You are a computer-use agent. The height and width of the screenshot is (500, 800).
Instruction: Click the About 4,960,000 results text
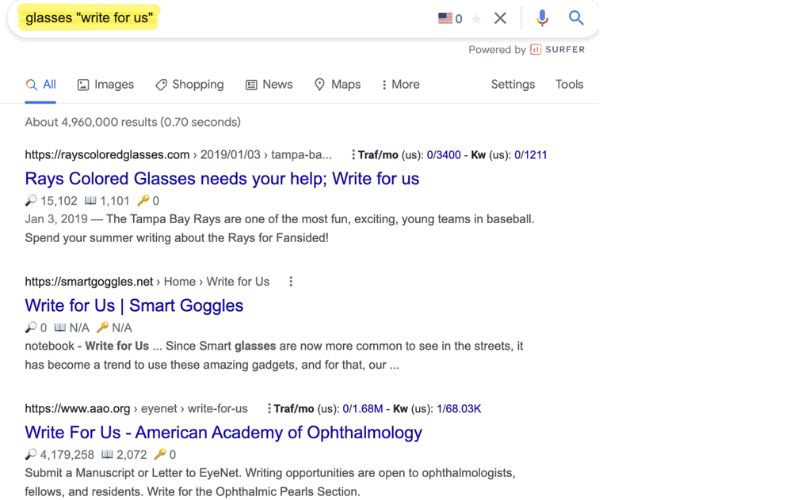pos(133,122)
